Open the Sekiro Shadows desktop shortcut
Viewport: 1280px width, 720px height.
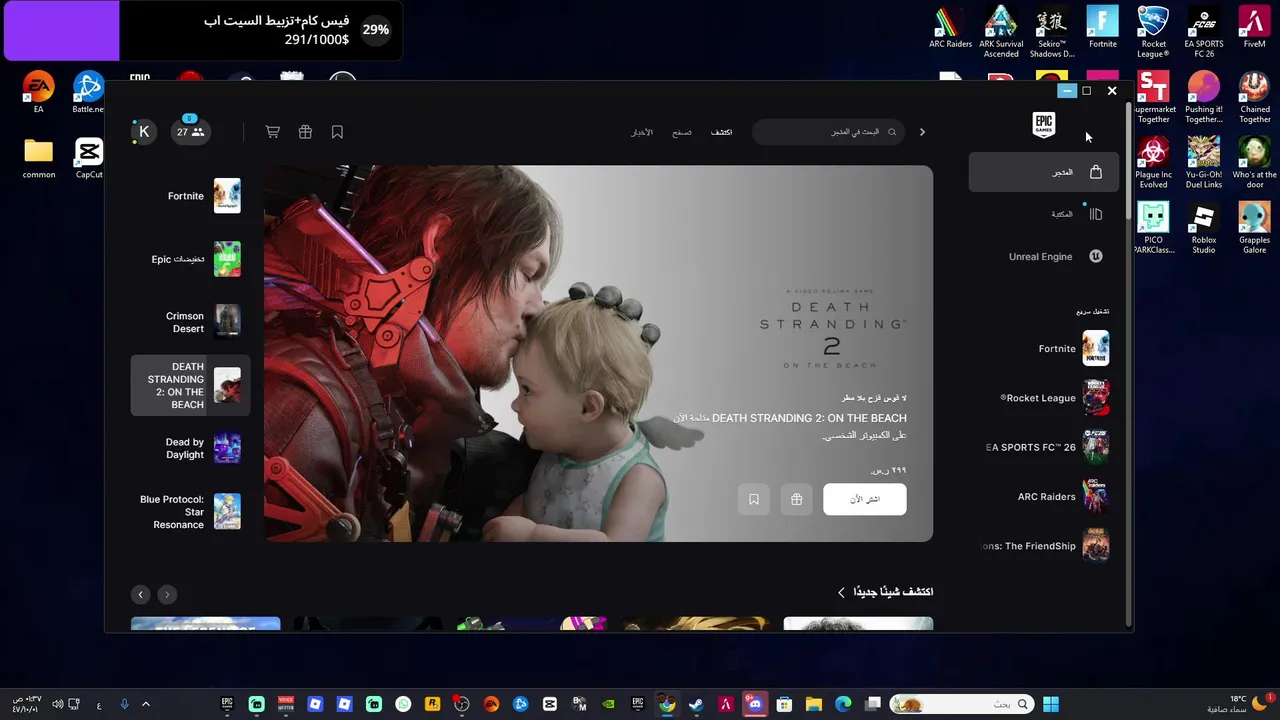click(x=1052, y=32)
